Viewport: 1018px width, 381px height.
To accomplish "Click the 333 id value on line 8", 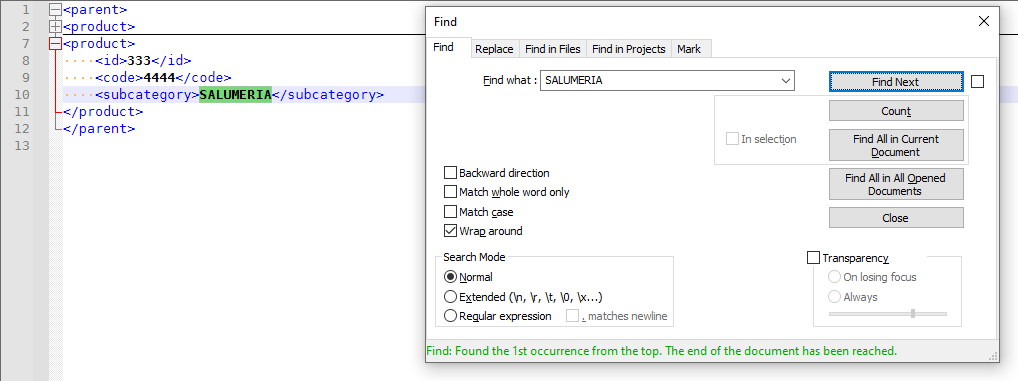I will (x=139, y=60).
